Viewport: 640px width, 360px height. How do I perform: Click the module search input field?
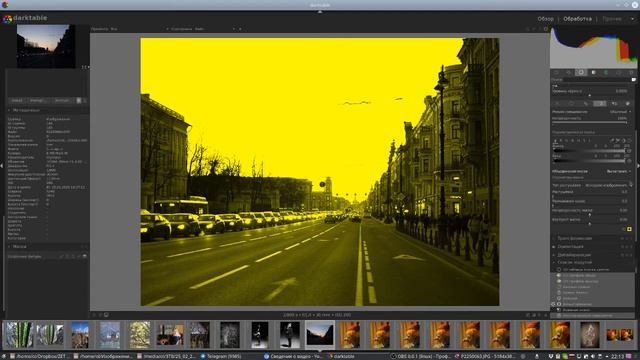click(597, 80)
